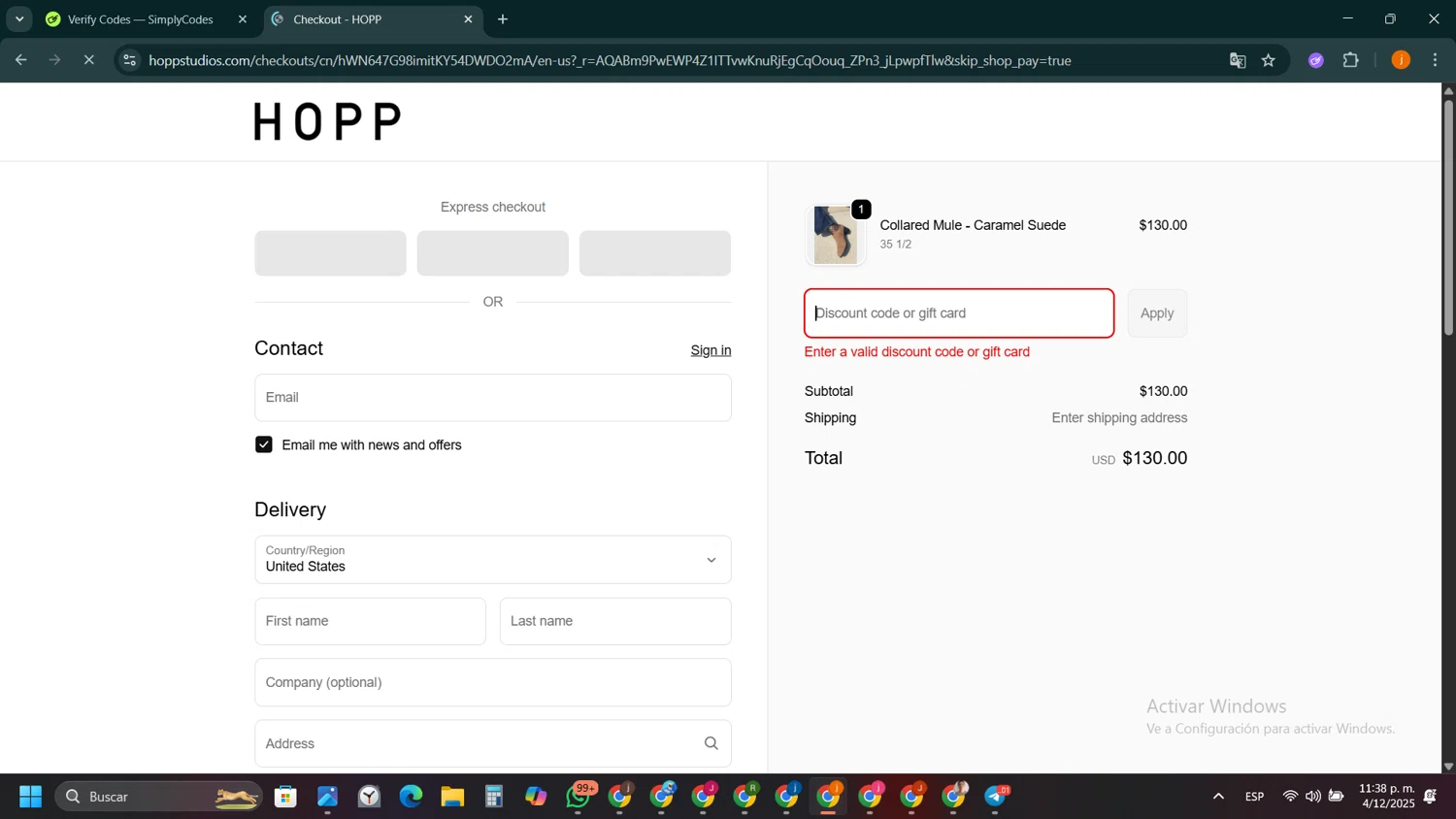Click the page vertical scrollbar

tap(1448, 216)
